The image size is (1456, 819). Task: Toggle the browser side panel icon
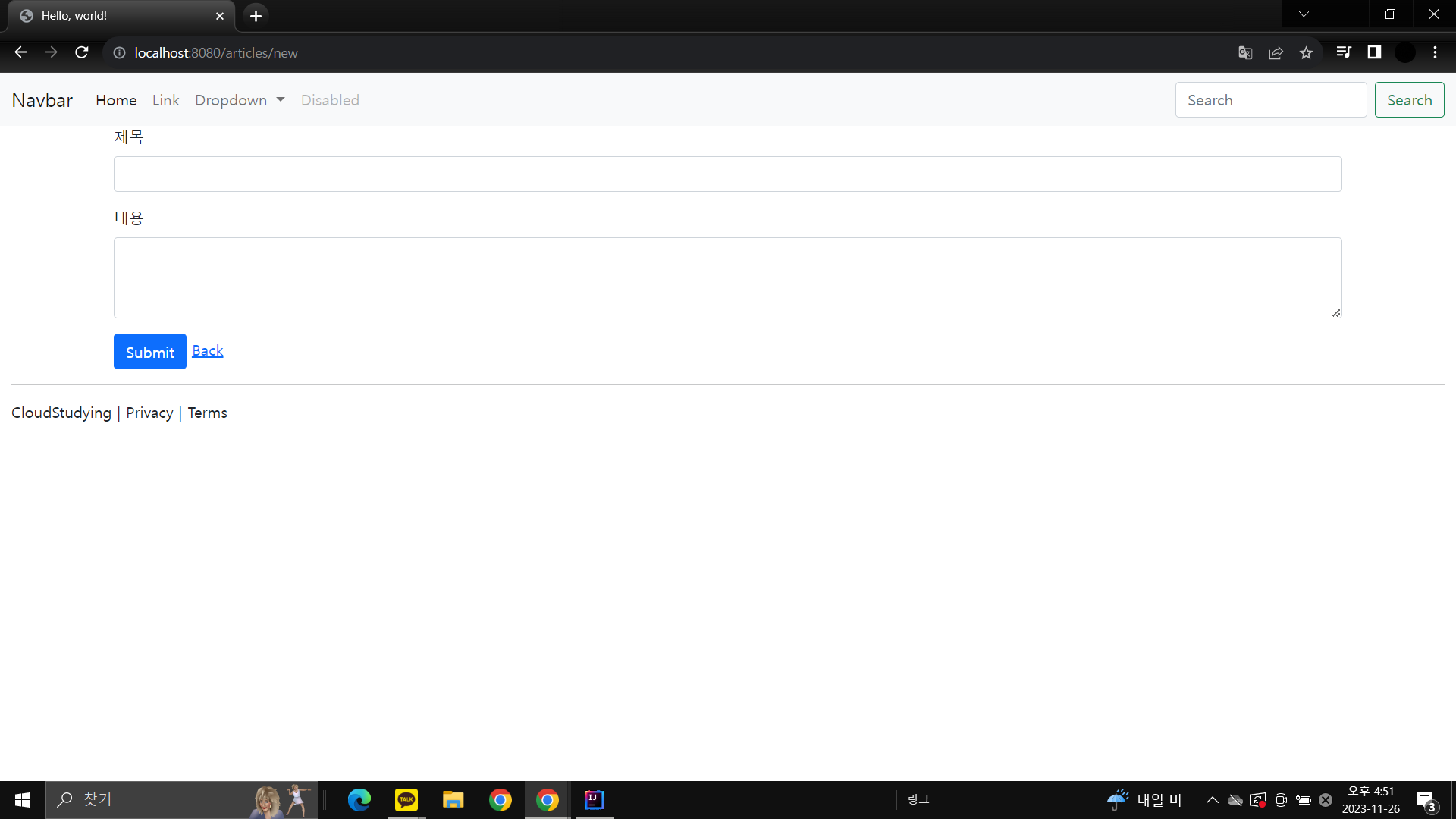coord(1374,52)
